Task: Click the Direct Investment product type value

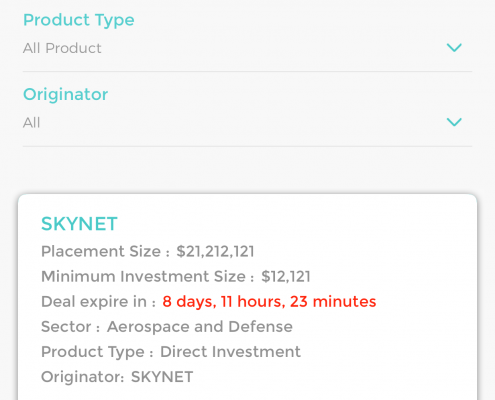Action: (230, 352)
